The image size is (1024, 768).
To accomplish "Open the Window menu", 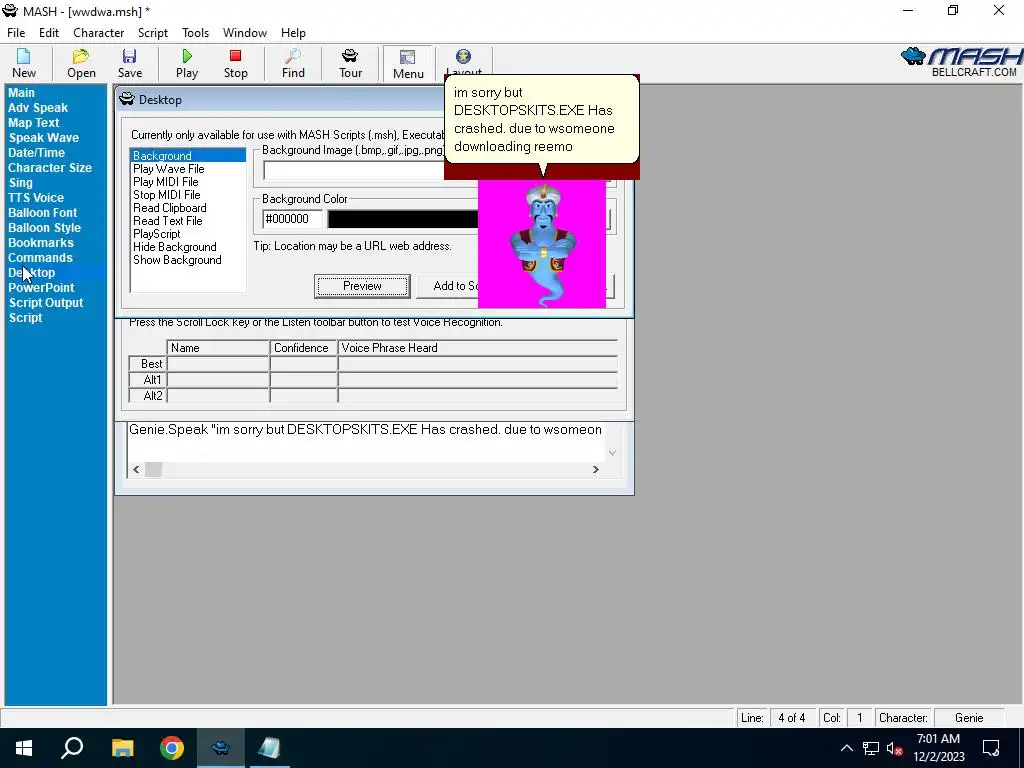I will pyautogui.click(x=245, y=33).
